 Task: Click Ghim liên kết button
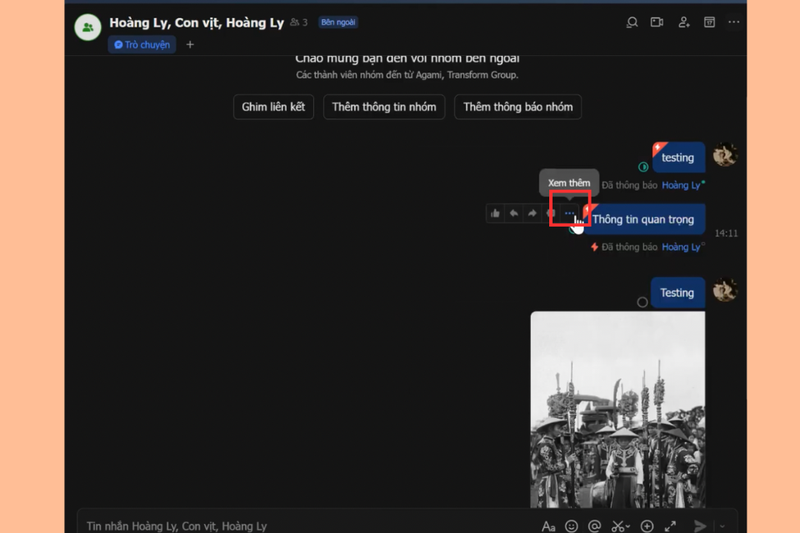(273, 107)
